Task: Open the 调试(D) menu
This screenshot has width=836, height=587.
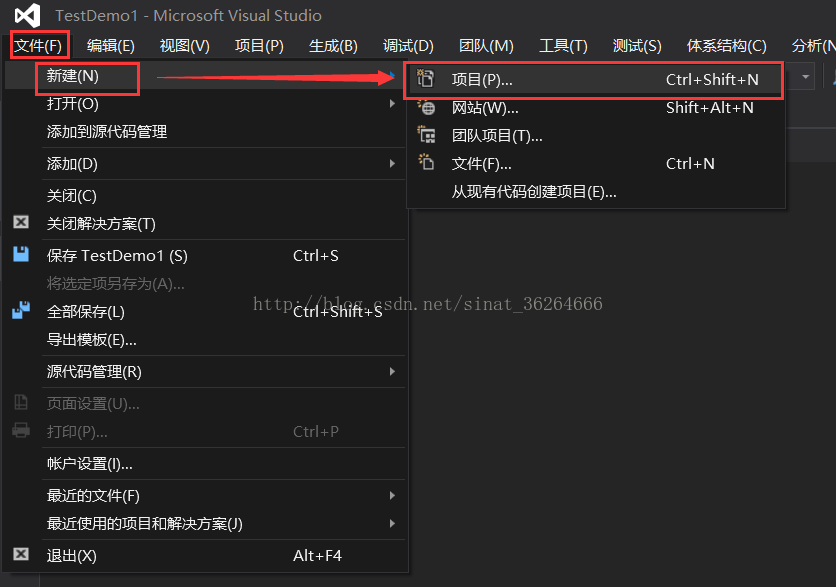Action: [408, 46]
